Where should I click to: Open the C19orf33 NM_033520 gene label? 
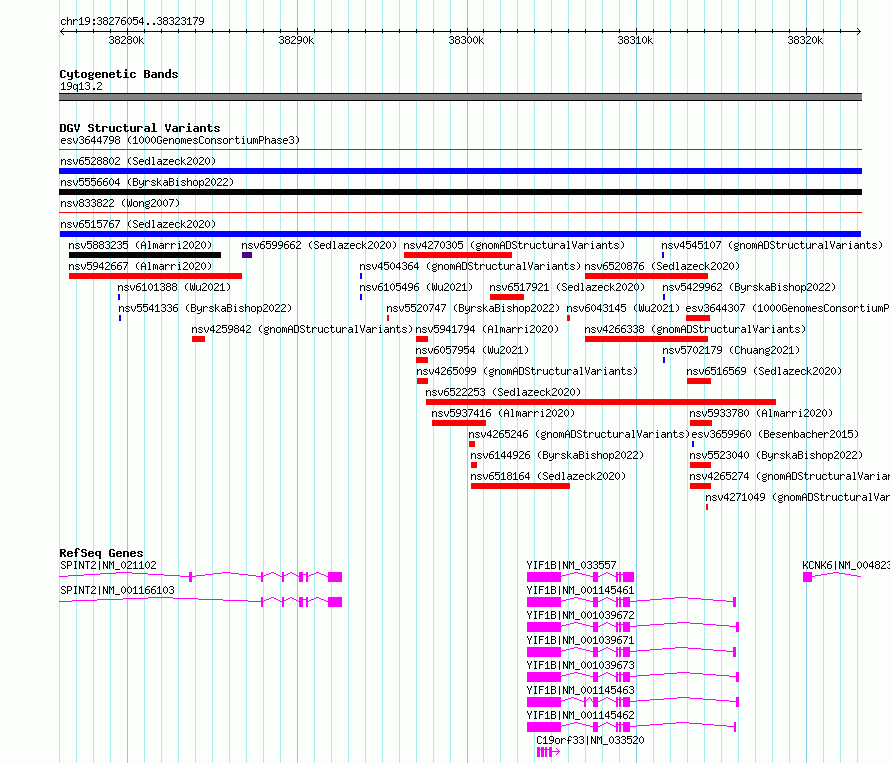590,740
